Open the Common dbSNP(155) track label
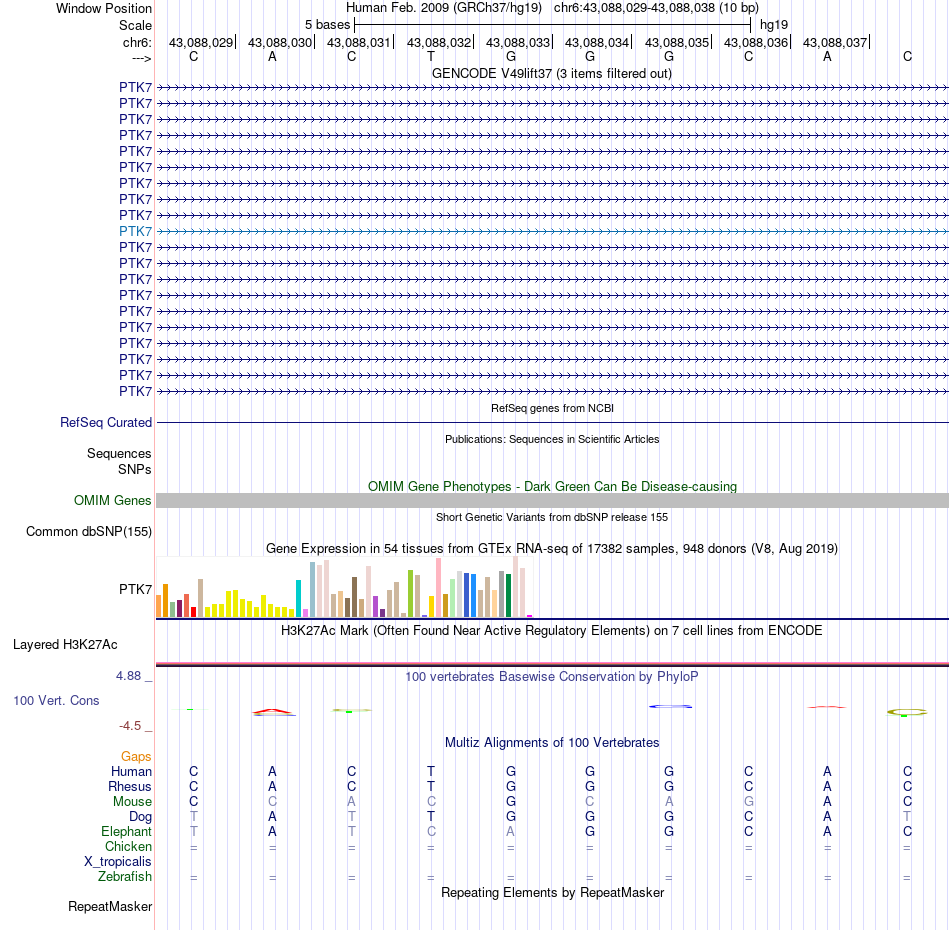This screenshot has width=950, height=930. (x=89, y=531)
